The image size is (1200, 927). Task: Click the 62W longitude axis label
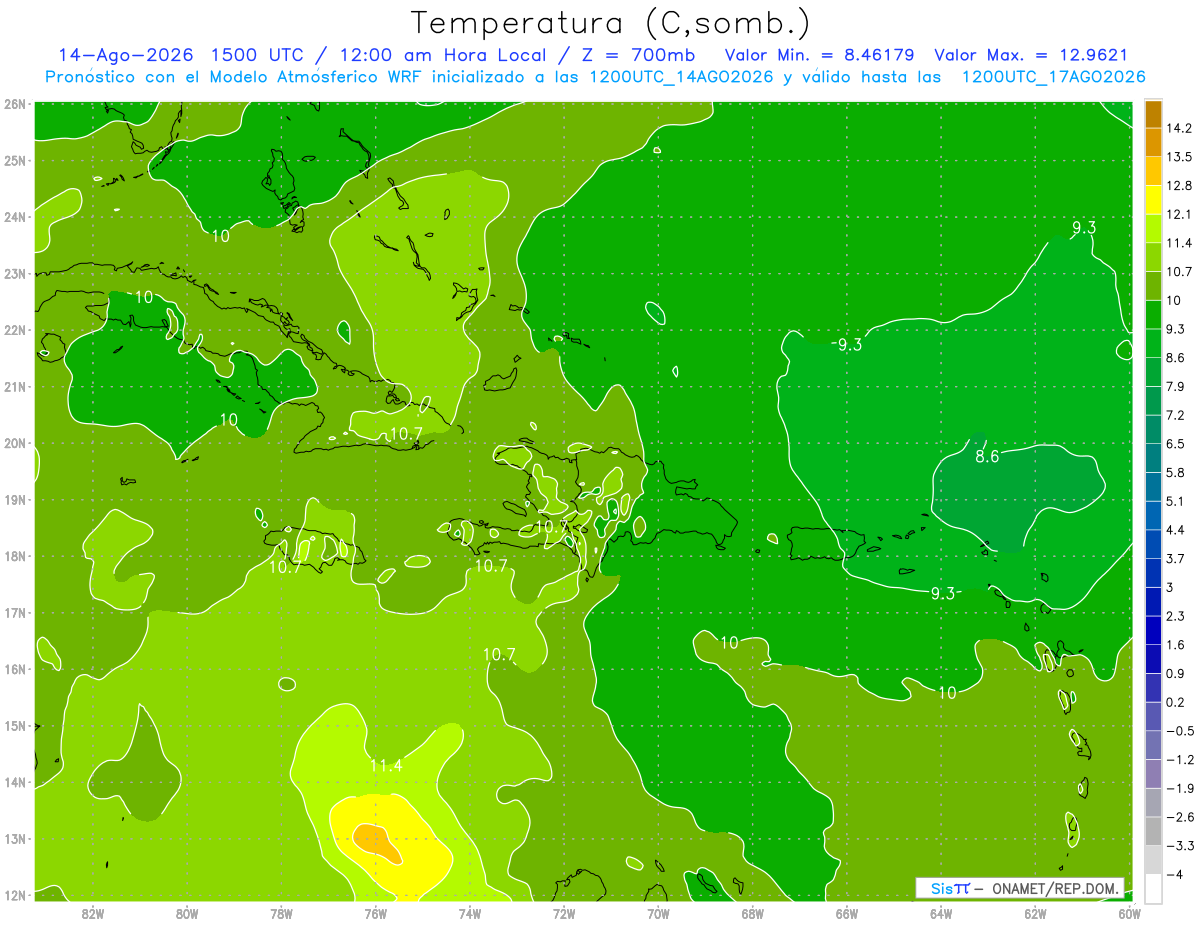click(1036, 913)
